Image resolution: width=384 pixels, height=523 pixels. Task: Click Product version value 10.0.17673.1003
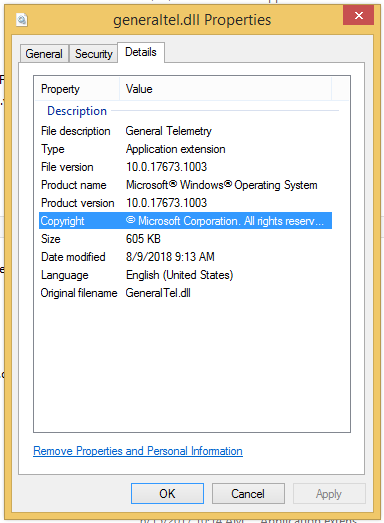pos(166,203)
